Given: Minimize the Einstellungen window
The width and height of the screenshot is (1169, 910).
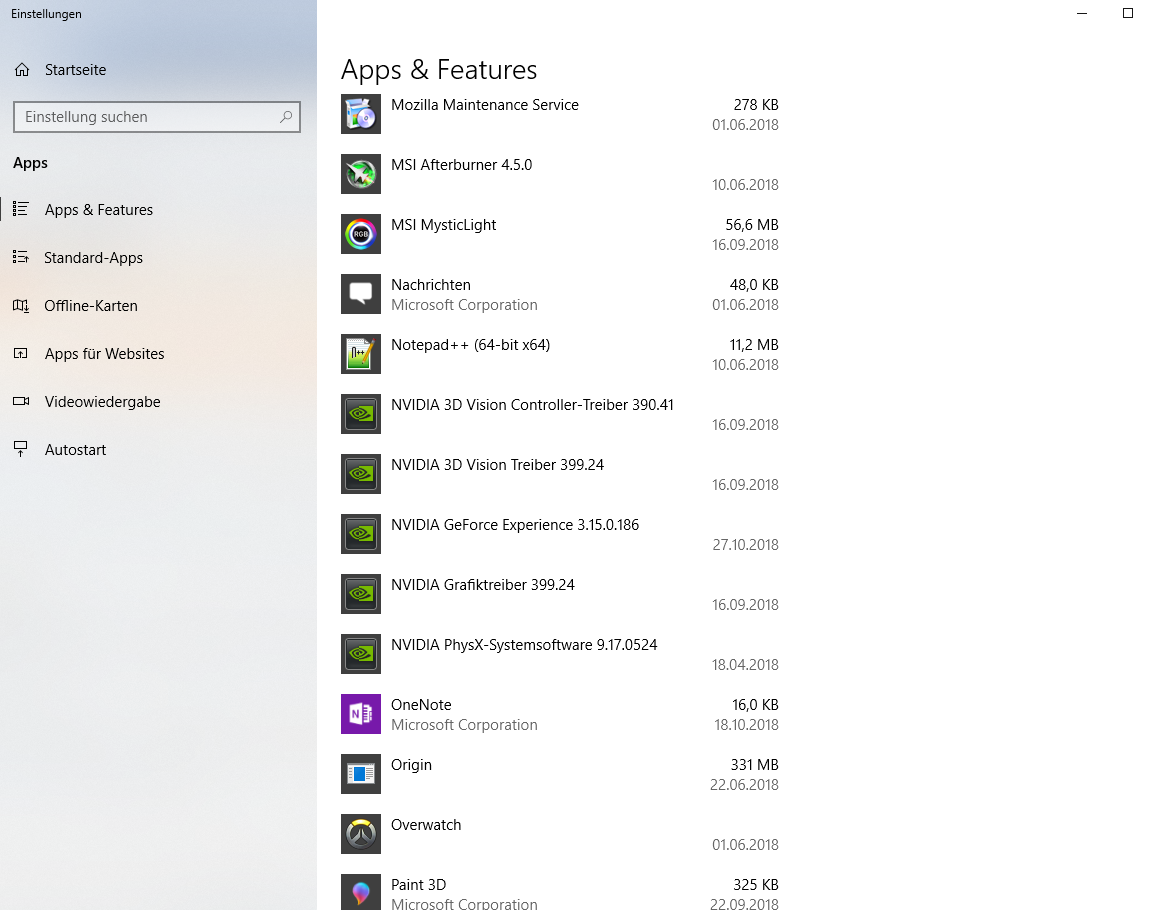Looking at the screenshot, I should [1082, 13].
